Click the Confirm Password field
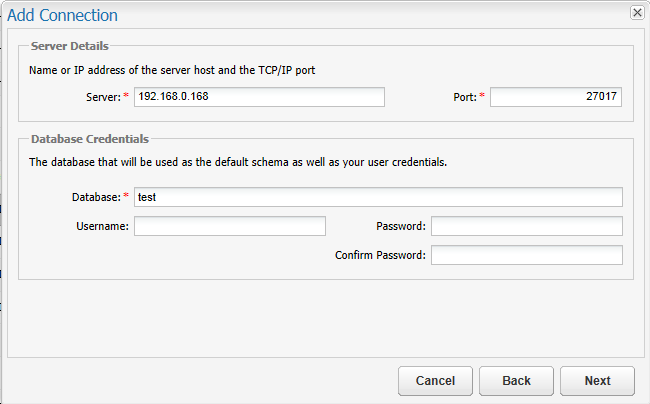Screen dimensions: 650x404 (526, 255)
